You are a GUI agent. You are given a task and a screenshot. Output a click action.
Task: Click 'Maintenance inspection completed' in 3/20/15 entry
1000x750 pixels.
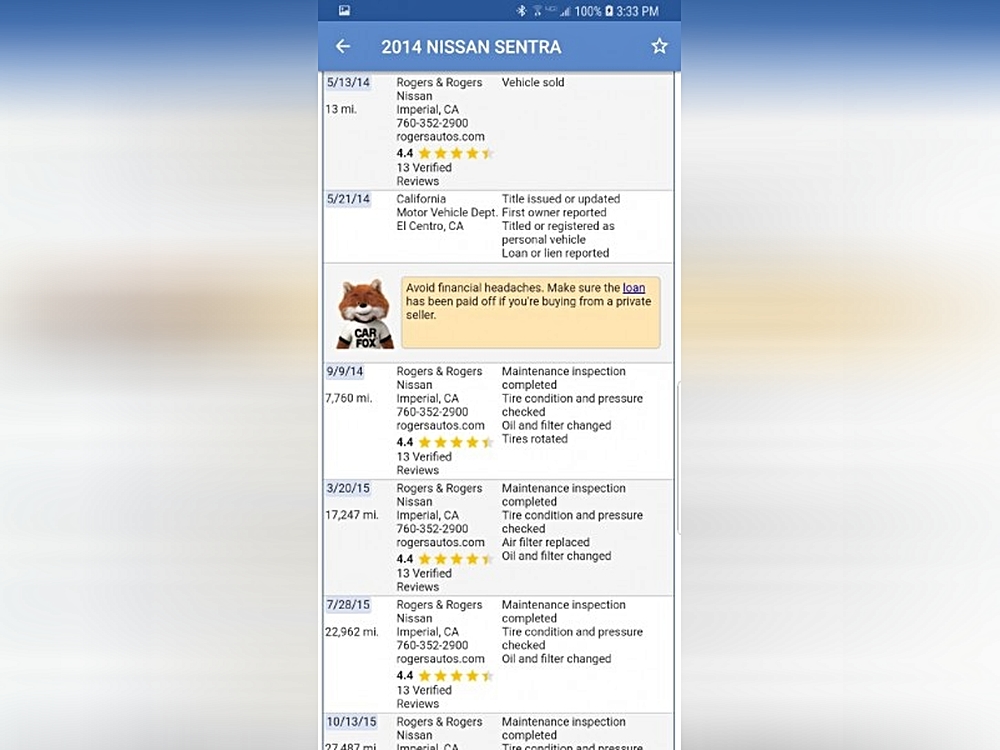pyautogui.click(x=564, y=495)
